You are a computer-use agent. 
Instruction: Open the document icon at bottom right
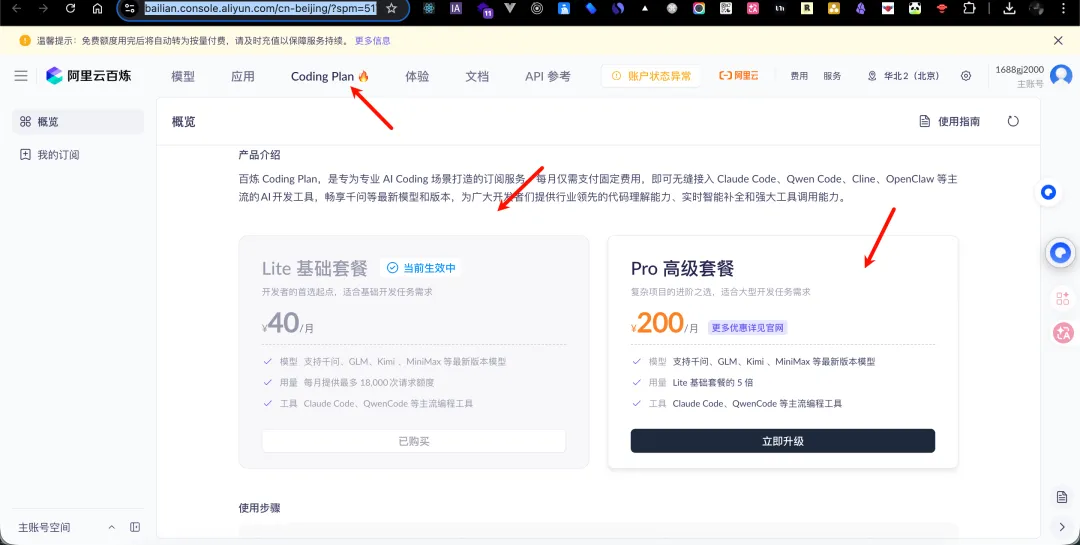pyautogui.click(x=1061, y=497)
